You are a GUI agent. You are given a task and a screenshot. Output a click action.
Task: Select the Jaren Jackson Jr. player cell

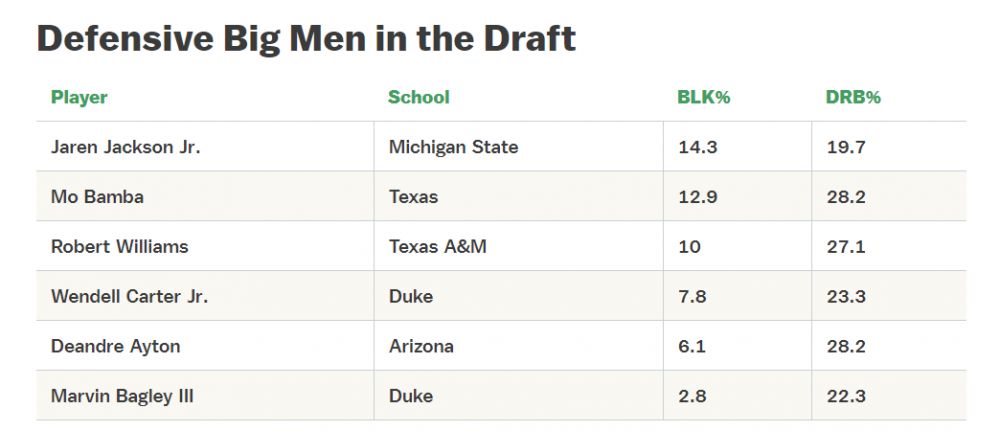click(x=125, y=147)
